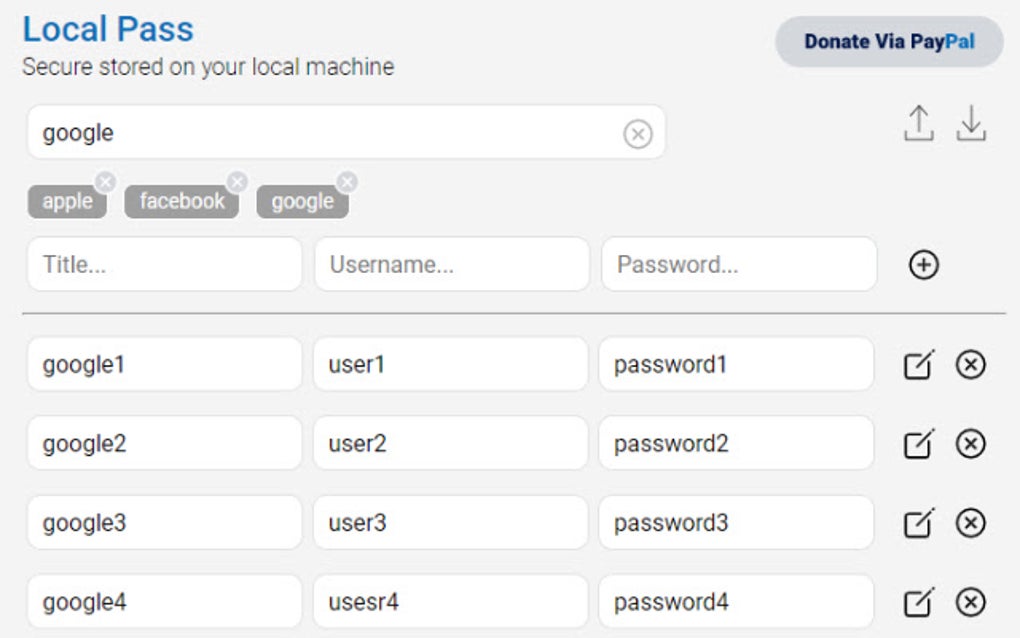The height and width of the screenshot is (638, 1020).
Task: Remove the google2 password row
Action: click(968, 443)
